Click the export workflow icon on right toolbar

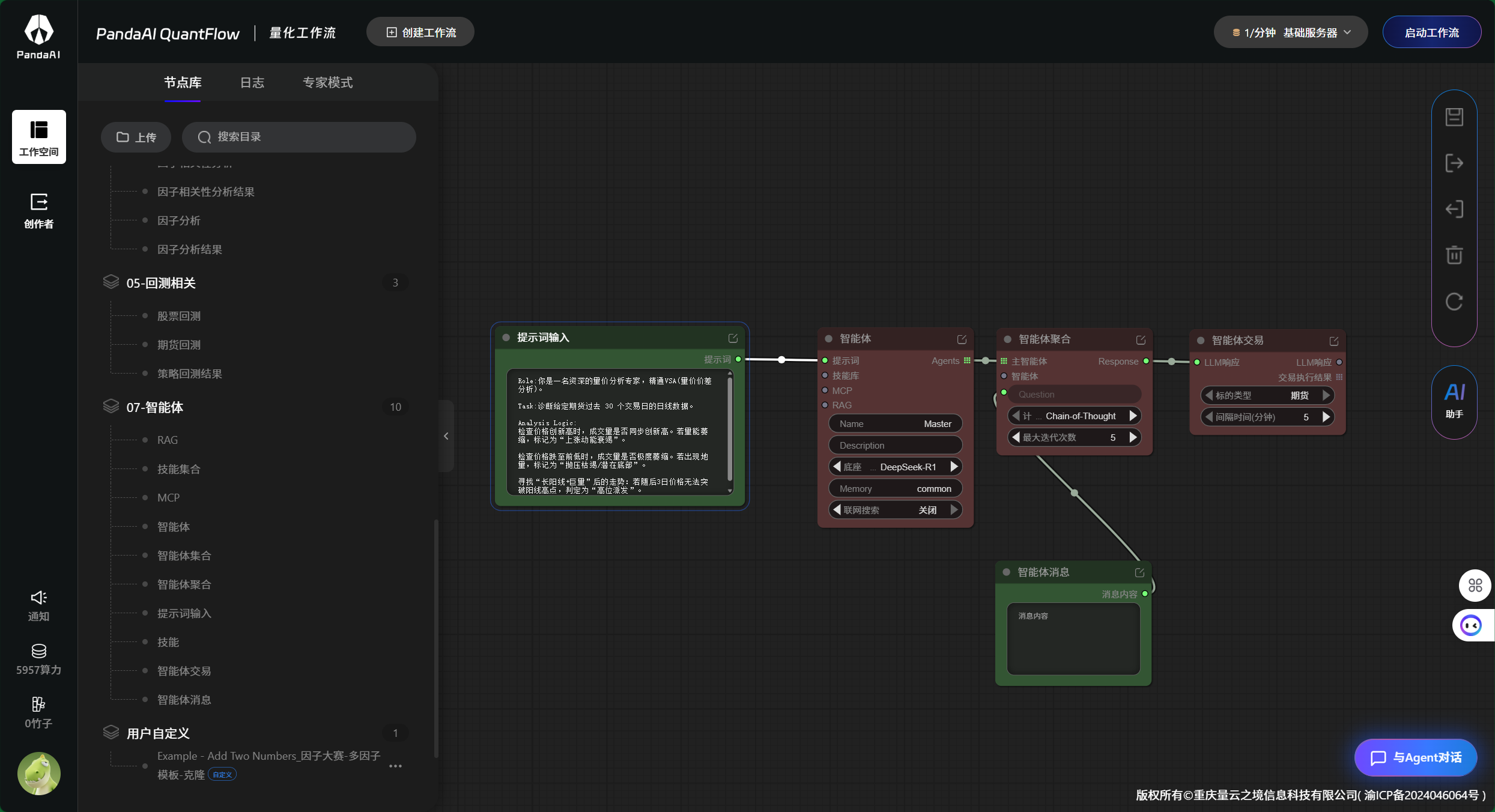tap(1454, 163)
